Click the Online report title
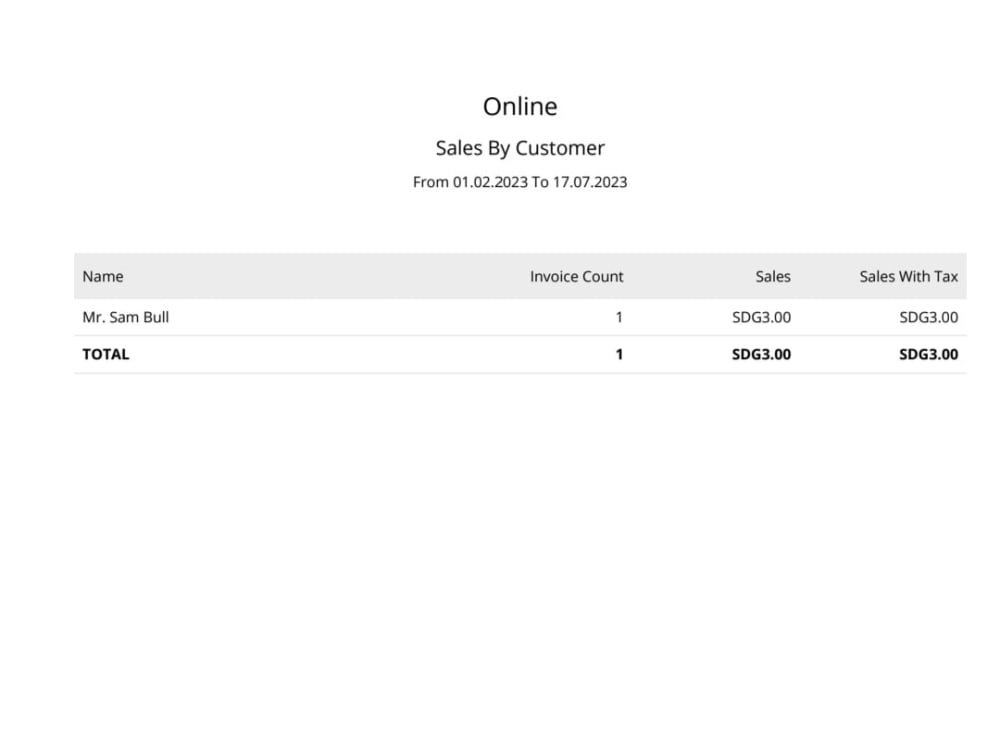Viewport: 1000px width, 750px height. (x=520, y=107)
